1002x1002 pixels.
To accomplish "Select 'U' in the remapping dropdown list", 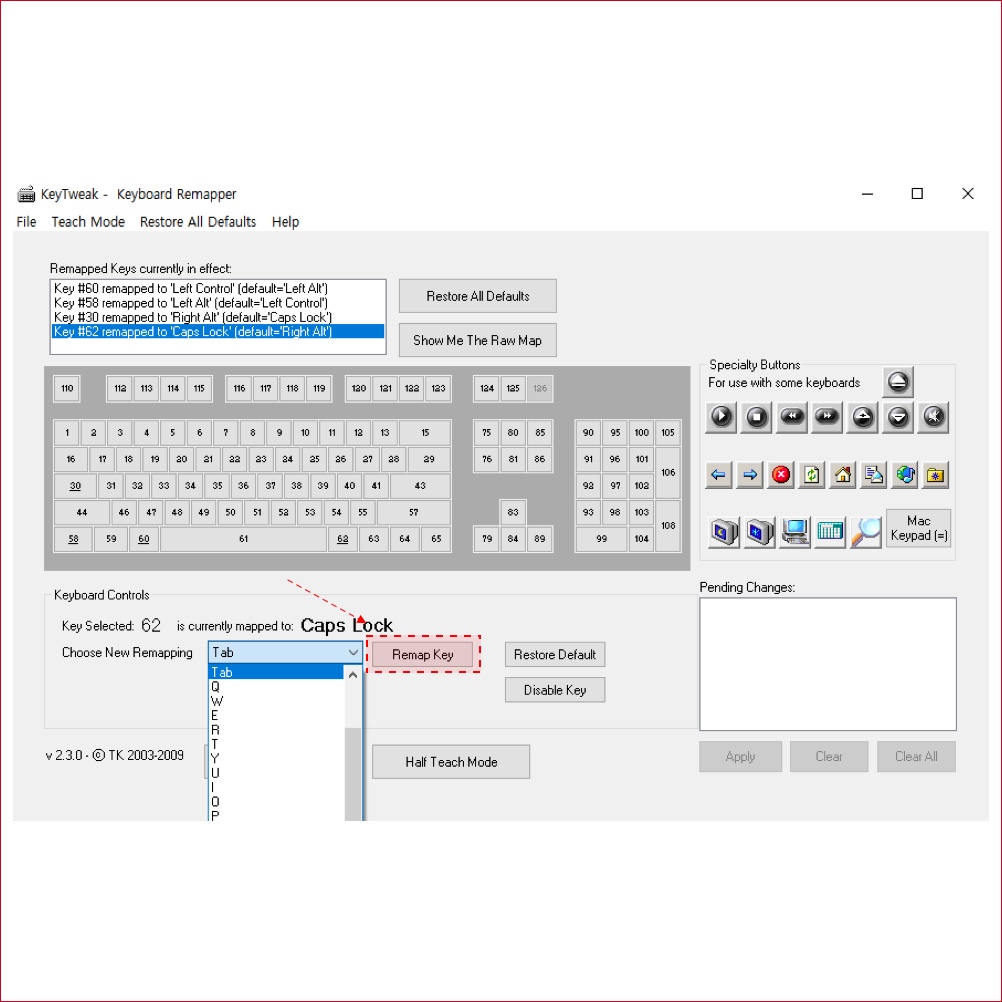I will (x=277, y=773).
